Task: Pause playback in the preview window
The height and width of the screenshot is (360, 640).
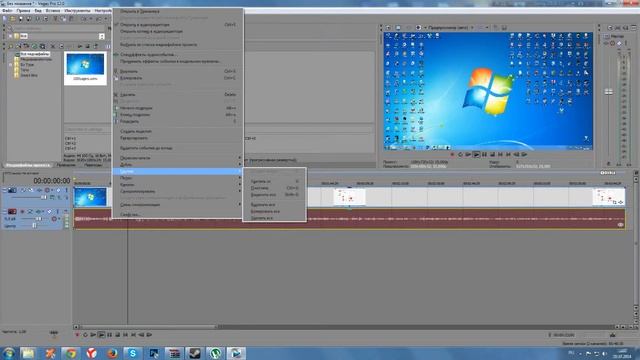Action: click(x=484, y=155)
